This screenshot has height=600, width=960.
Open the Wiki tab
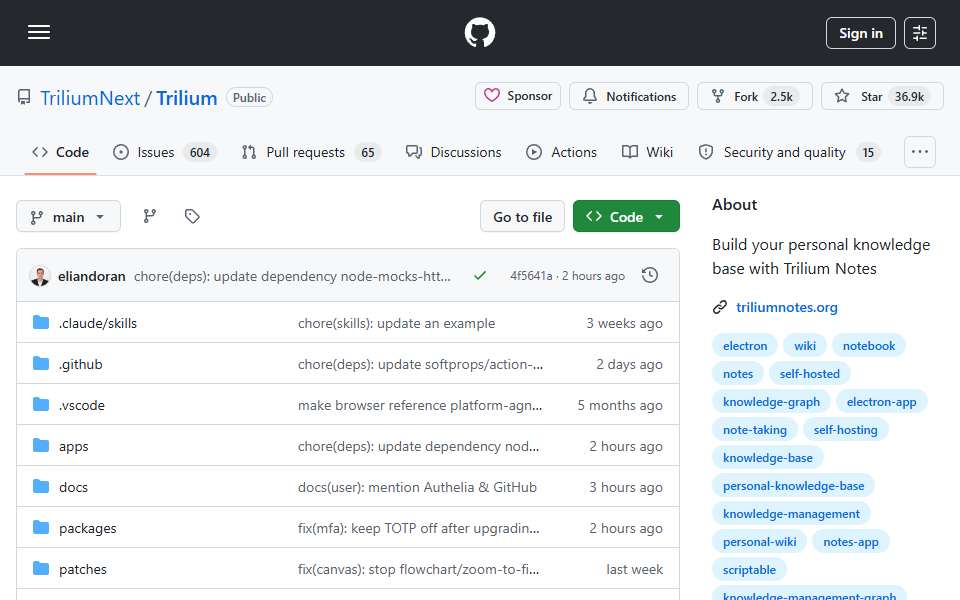[647, 152]
